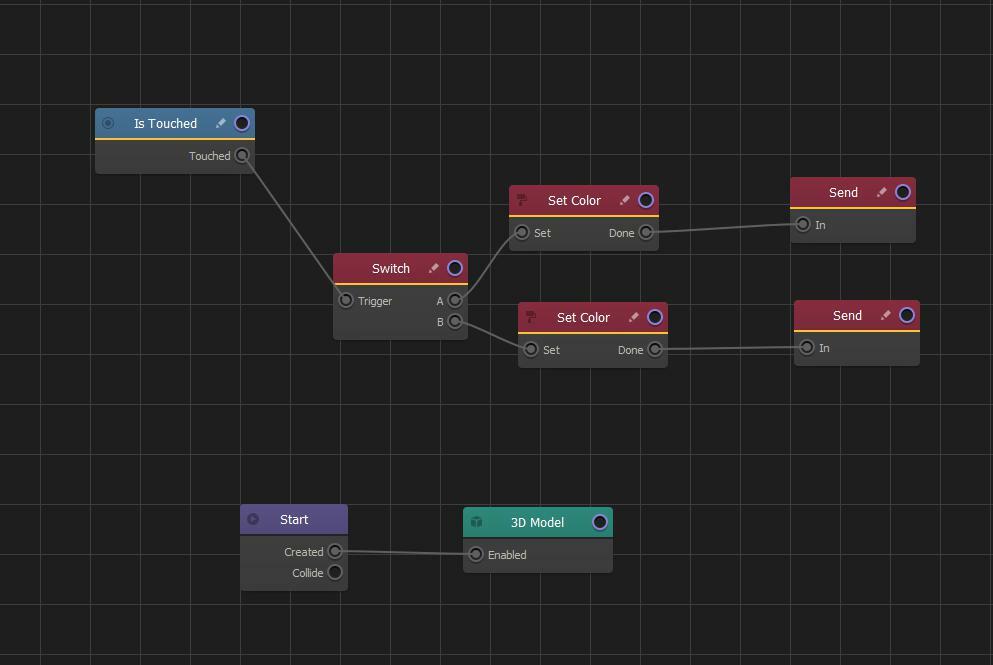
Task: Click the Done output on the upper Set Color
Action: (646, 231)
